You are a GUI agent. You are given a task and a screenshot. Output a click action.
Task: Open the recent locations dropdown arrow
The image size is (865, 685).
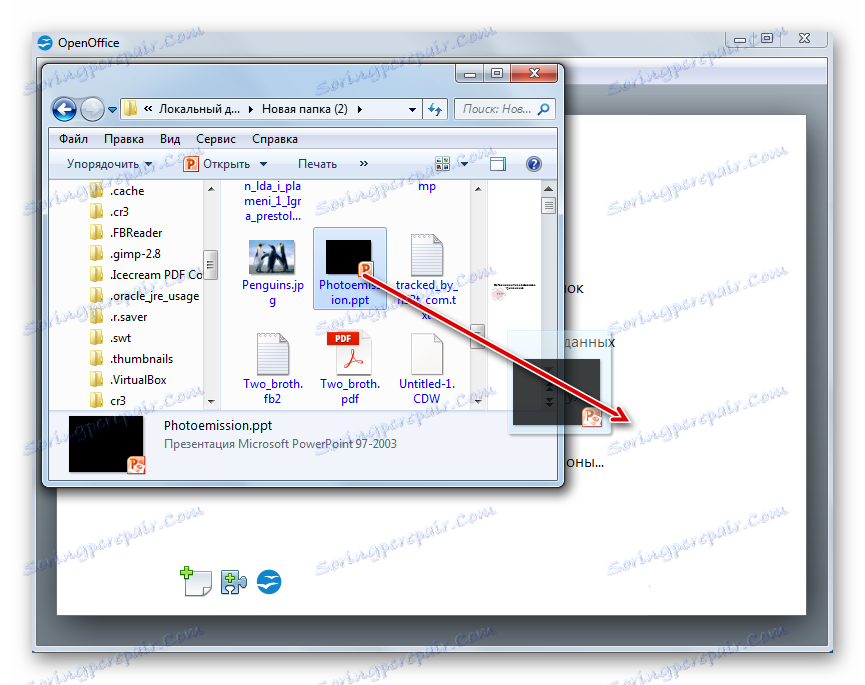click(x=112, y=110)
